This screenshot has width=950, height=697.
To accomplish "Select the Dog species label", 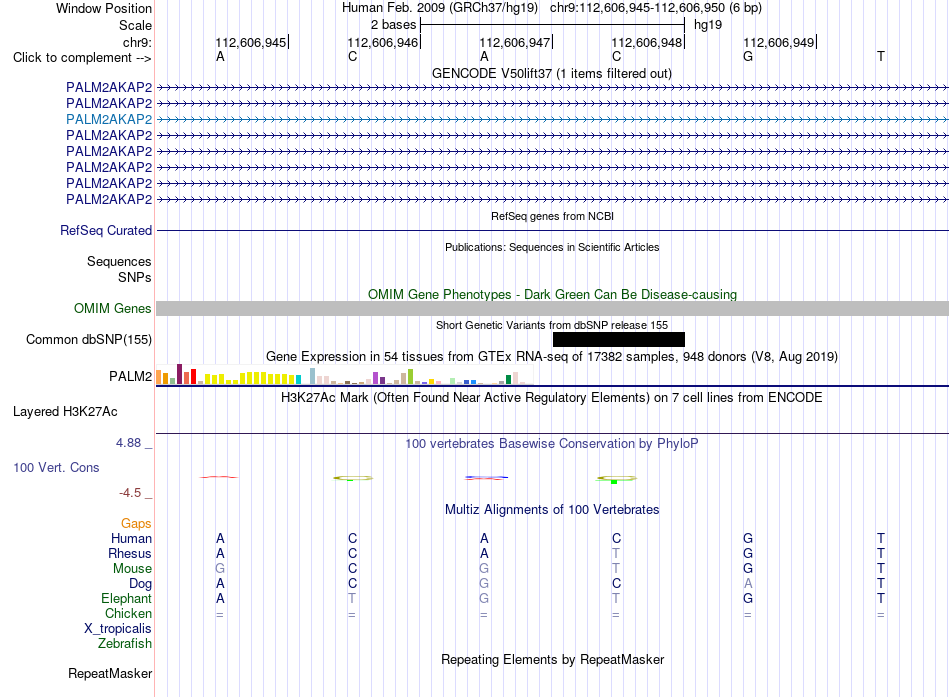I will point(141,583).
